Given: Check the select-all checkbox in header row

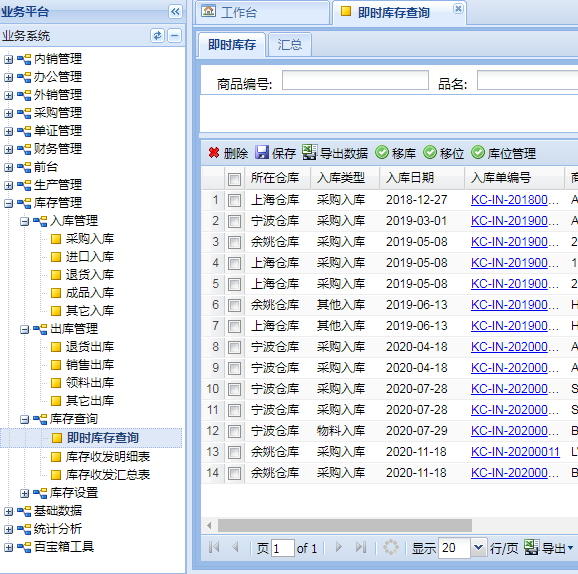Looking at the screenshot, I should click(x=234, y=179).
